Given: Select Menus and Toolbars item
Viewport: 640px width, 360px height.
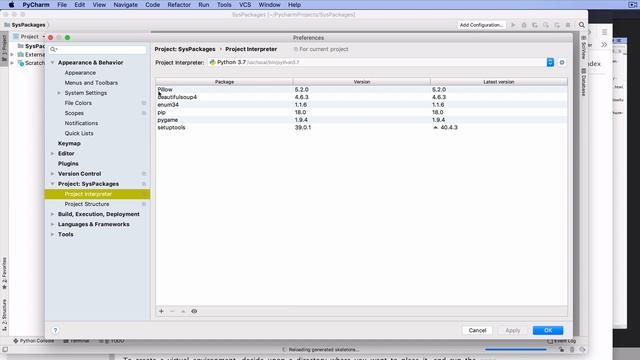Looking at the screenshot, I should tap(91, 83).
